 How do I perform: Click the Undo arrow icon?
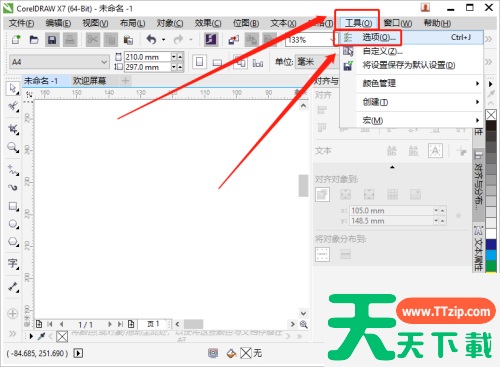(151, 40)
